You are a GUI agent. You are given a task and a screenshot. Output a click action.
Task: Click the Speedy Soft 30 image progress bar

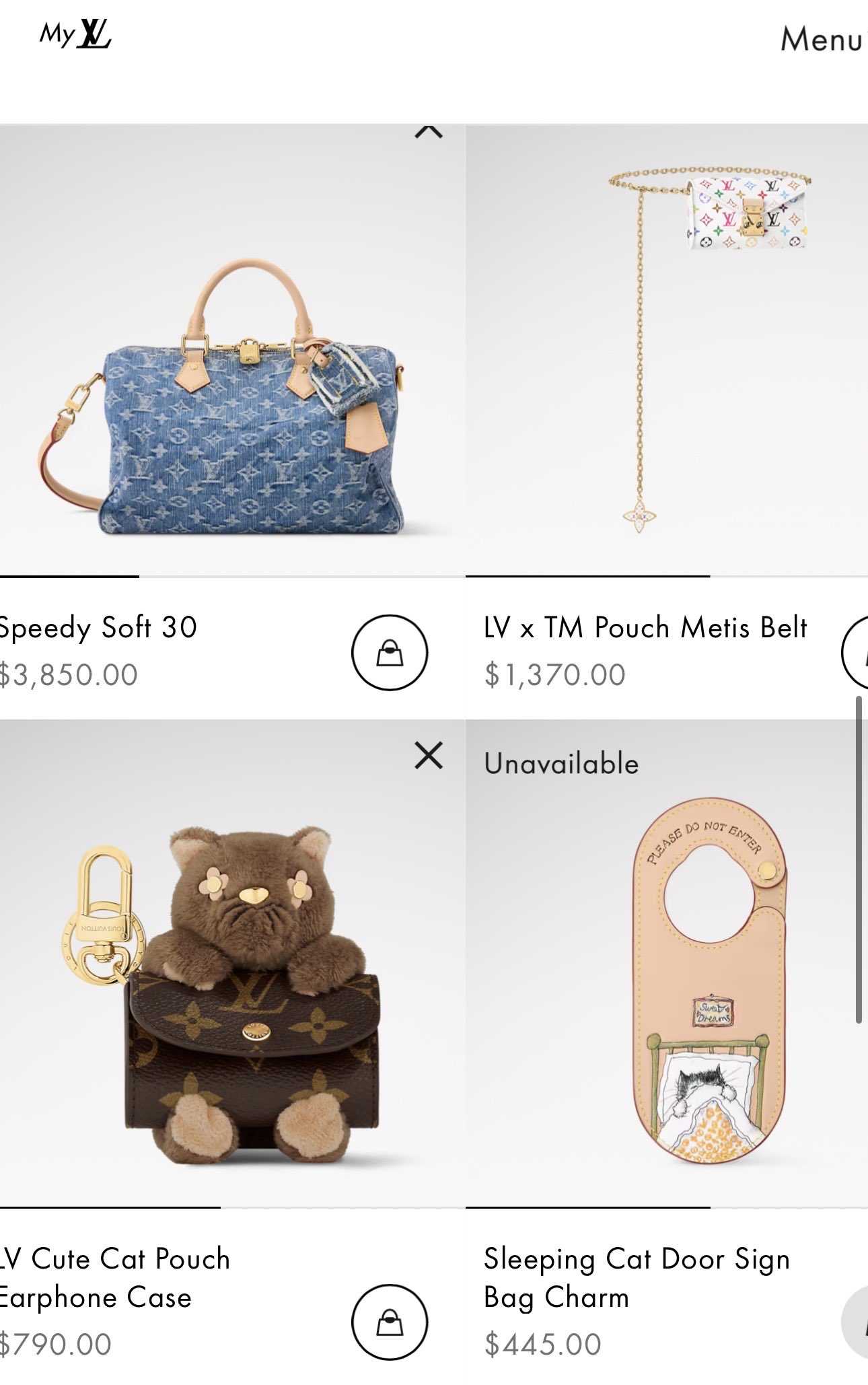click(232, 577)
